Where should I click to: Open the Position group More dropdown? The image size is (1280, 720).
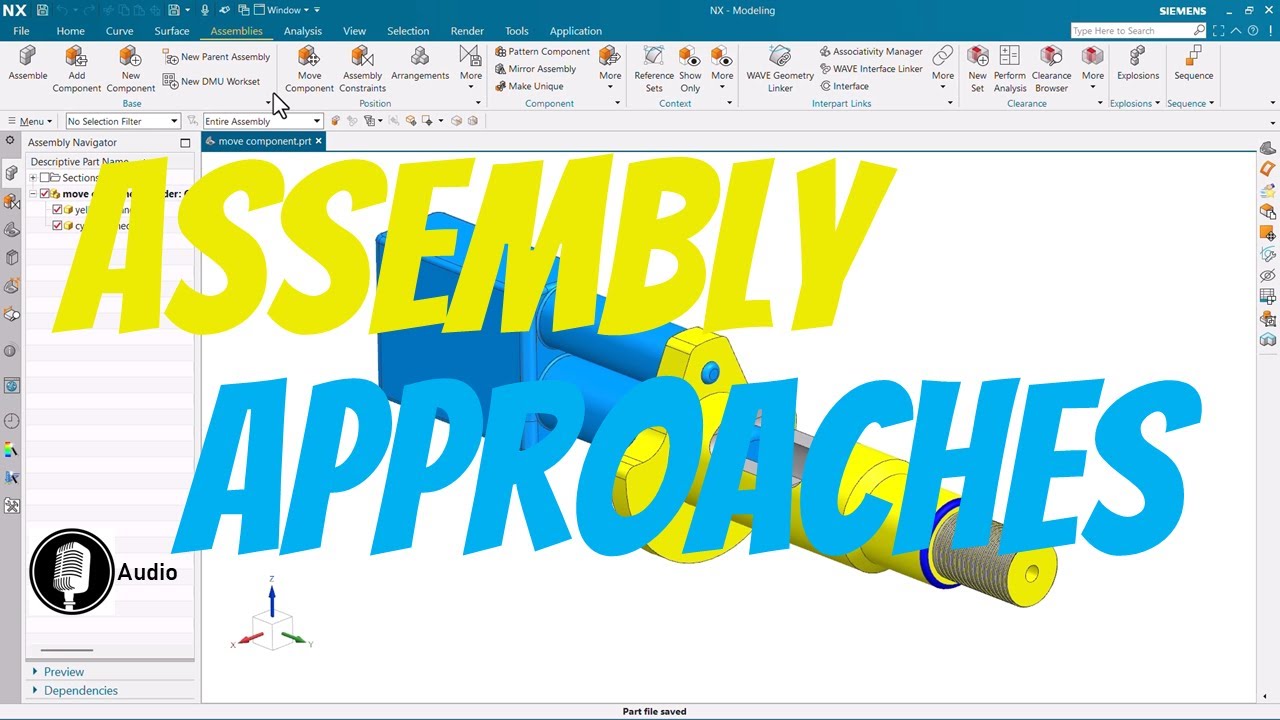click(x=471, y=67)
